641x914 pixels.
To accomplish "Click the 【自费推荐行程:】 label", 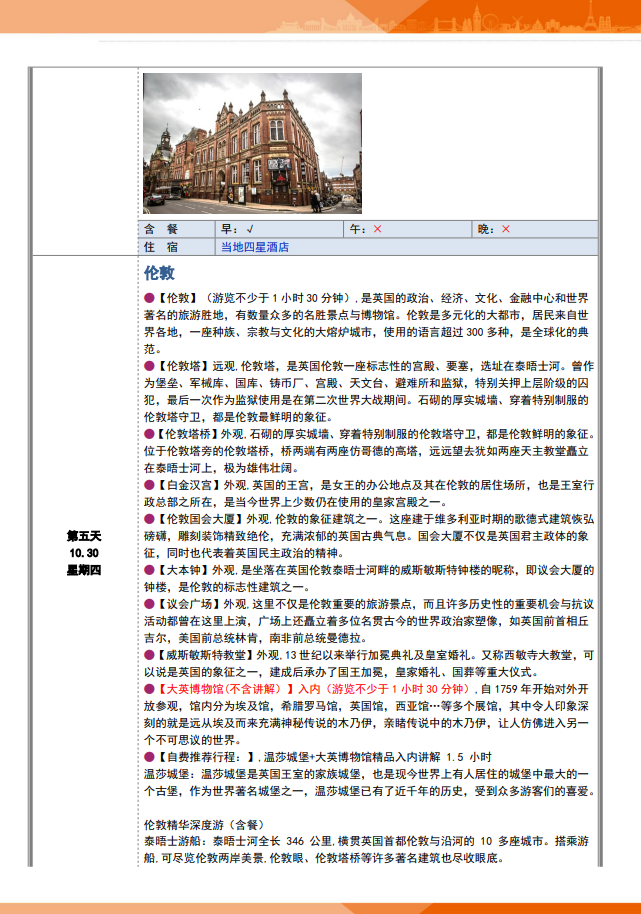I will [207, 757].
